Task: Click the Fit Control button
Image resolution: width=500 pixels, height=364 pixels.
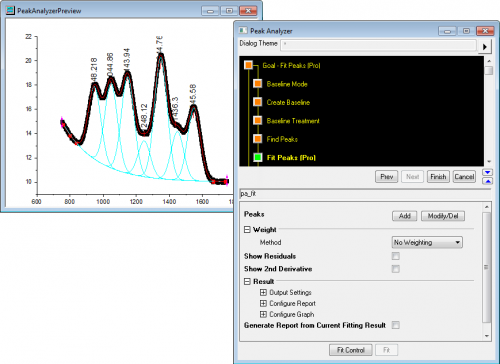Action: pos(351,350)
